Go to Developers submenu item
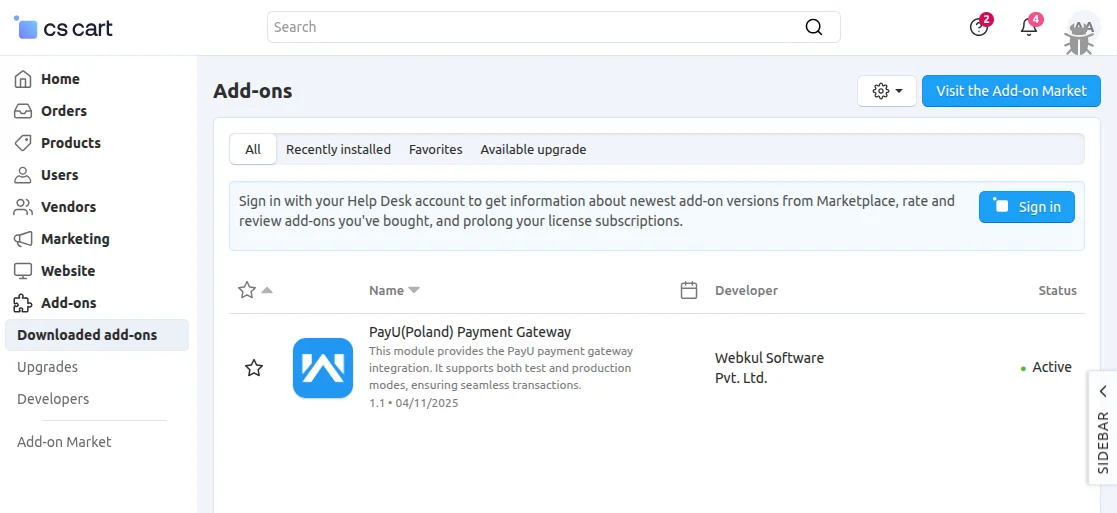The width and height of the screenshot is (1117, 513). point(53,399)
